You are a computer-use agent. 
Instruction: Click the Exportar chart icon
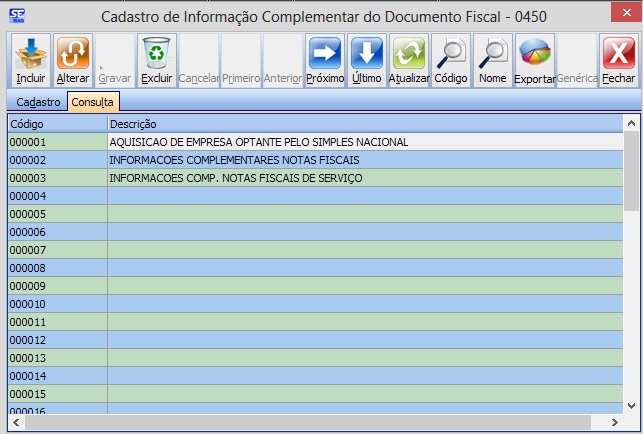[535, 59]
